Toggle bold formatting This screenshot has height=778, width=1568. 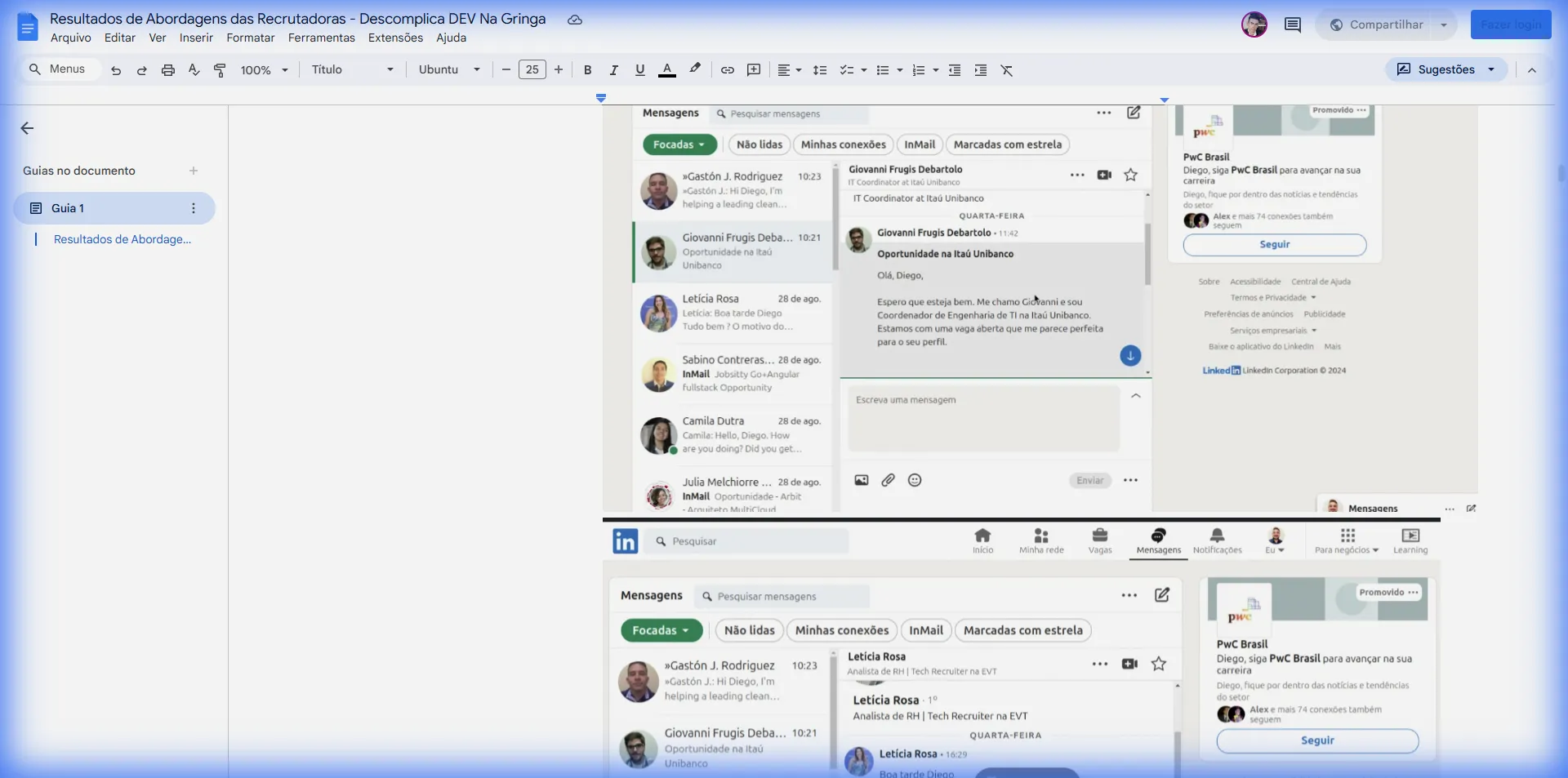point(588,70)
